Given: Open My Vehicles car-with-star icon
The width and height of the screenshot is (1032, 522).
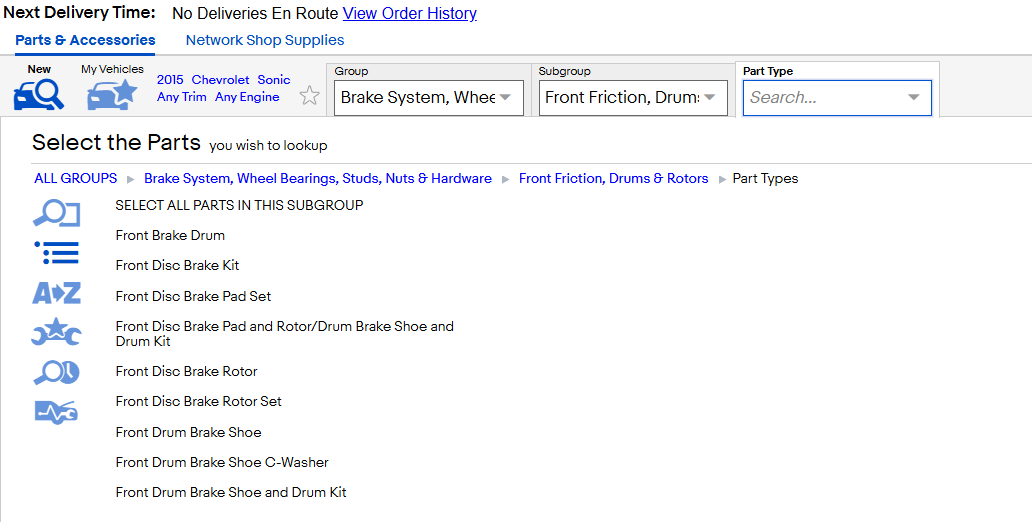Looking at the screenshot, I should point(112,95).
